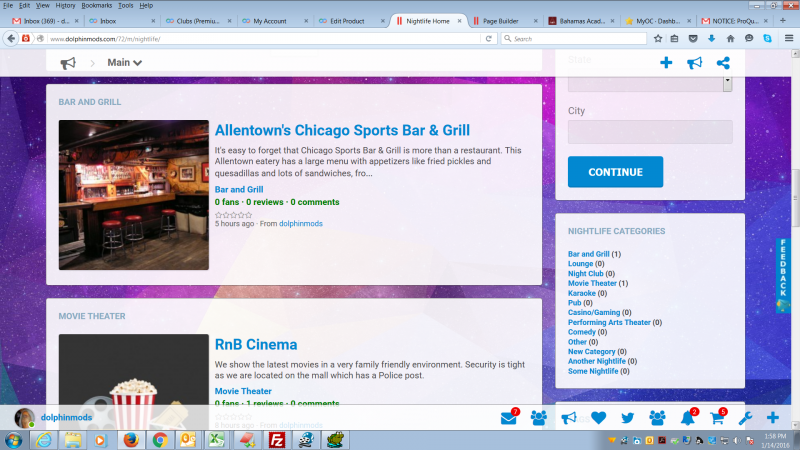Click the popcorn thumbnail for RnB Cinema
The width and height of the screenshot is (800, 450).
click(134, 380)
